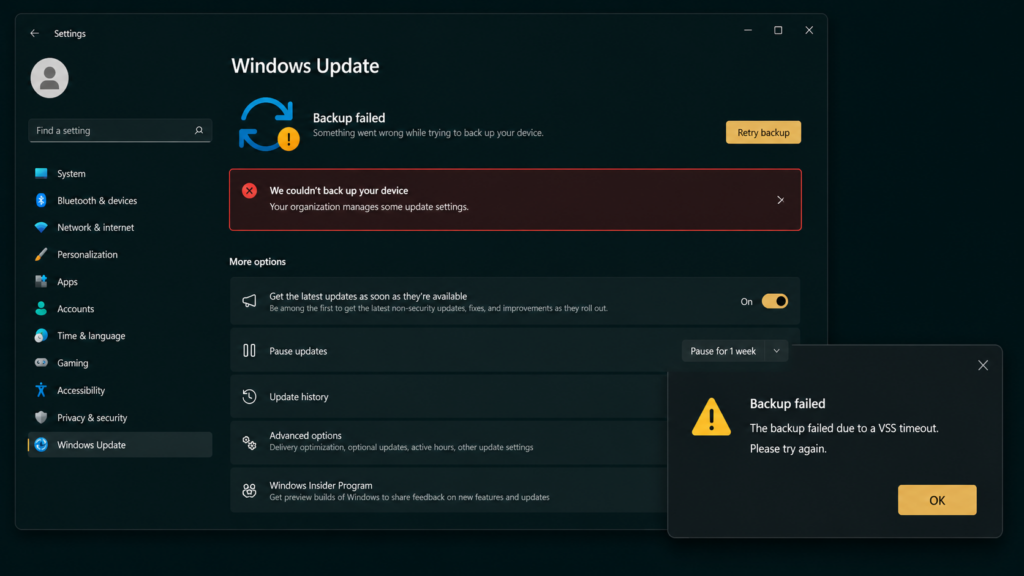Go to Bluetooth & devices
The width and height of the screenshot is (1024, 576).
[120, 200]
